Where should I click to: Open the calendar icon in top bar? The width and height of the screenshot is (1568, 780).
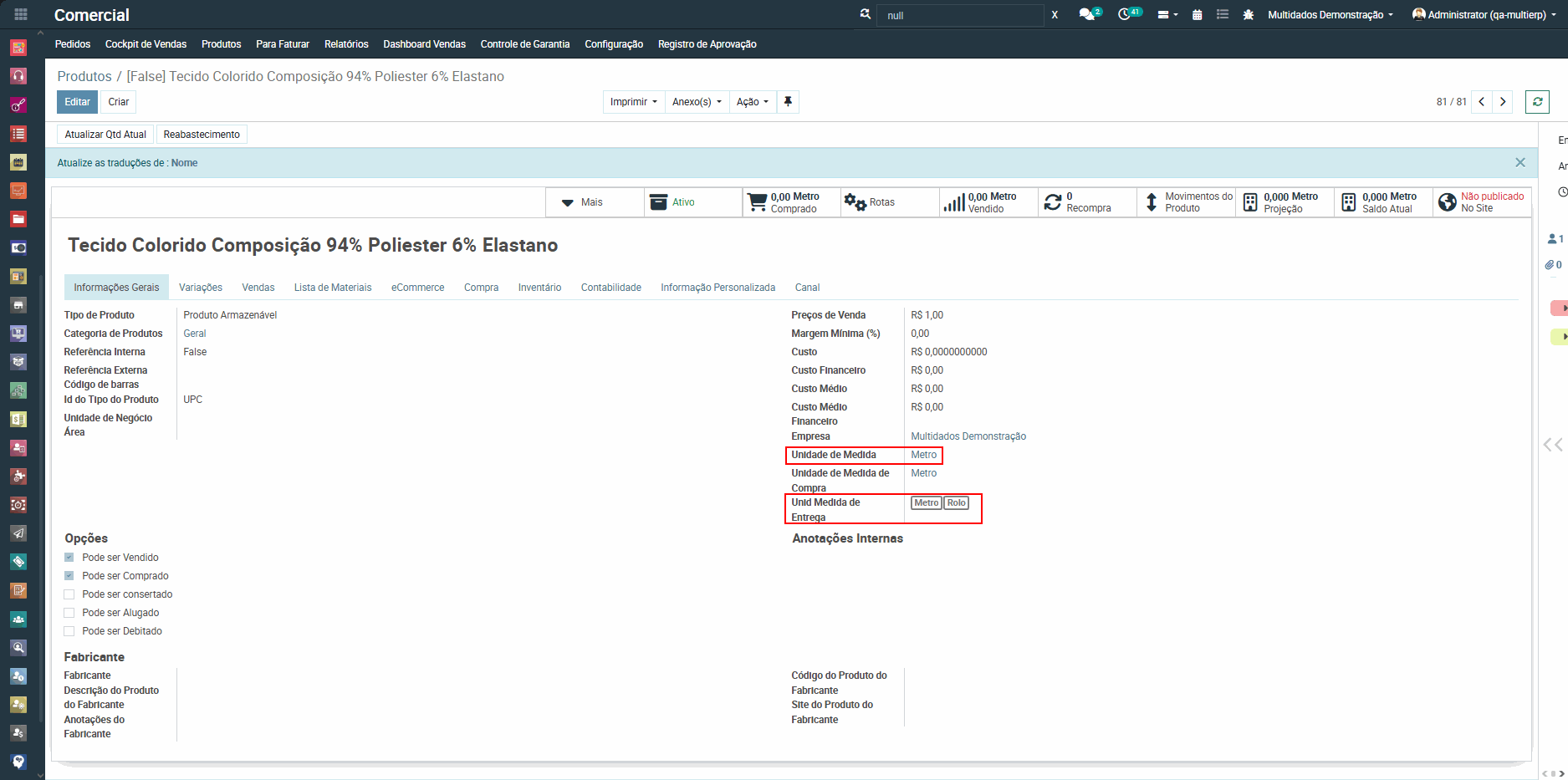pyautogui.click(x=1197, y=15)
